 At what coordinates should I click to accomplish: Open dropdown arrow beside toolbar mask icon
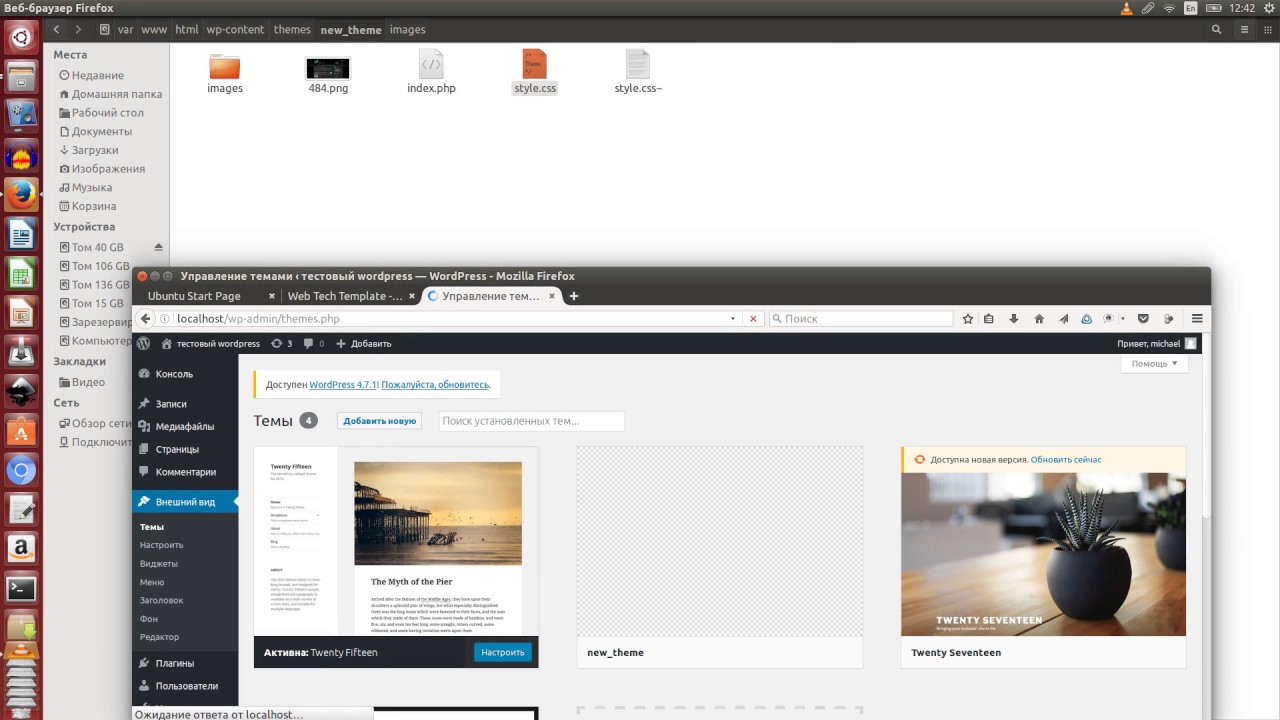click(x=1123, y=319)
